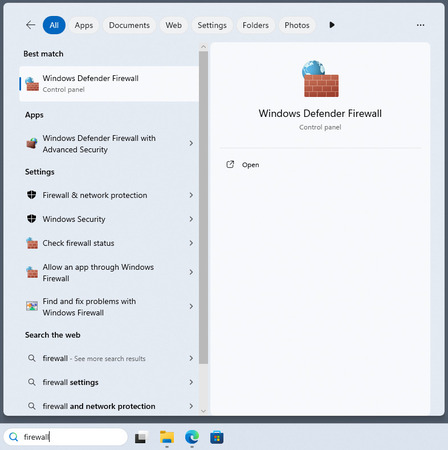Expand Firewall & network protection chevron

tap(191, 195)
